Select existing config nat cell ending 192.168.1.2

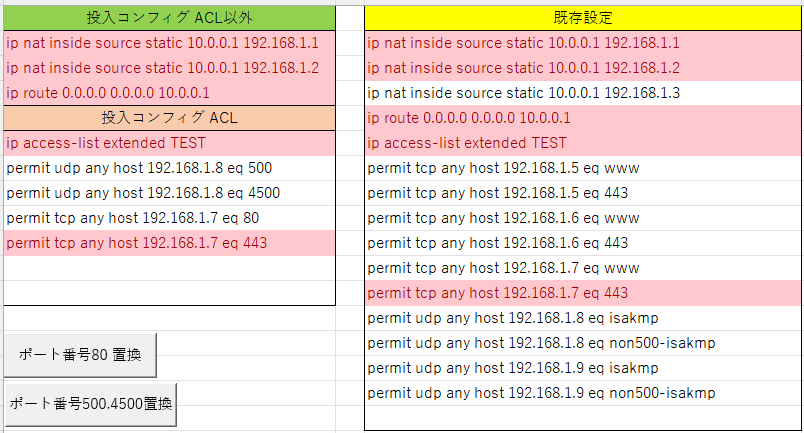pos(583,68)
